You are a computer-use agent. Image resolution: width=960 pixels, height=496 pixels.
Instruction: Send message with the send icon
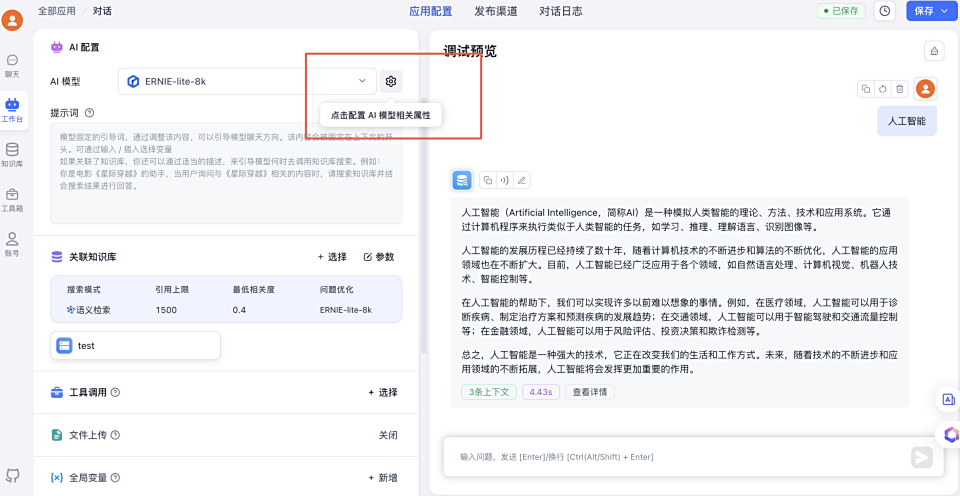(x=921, y=457)
